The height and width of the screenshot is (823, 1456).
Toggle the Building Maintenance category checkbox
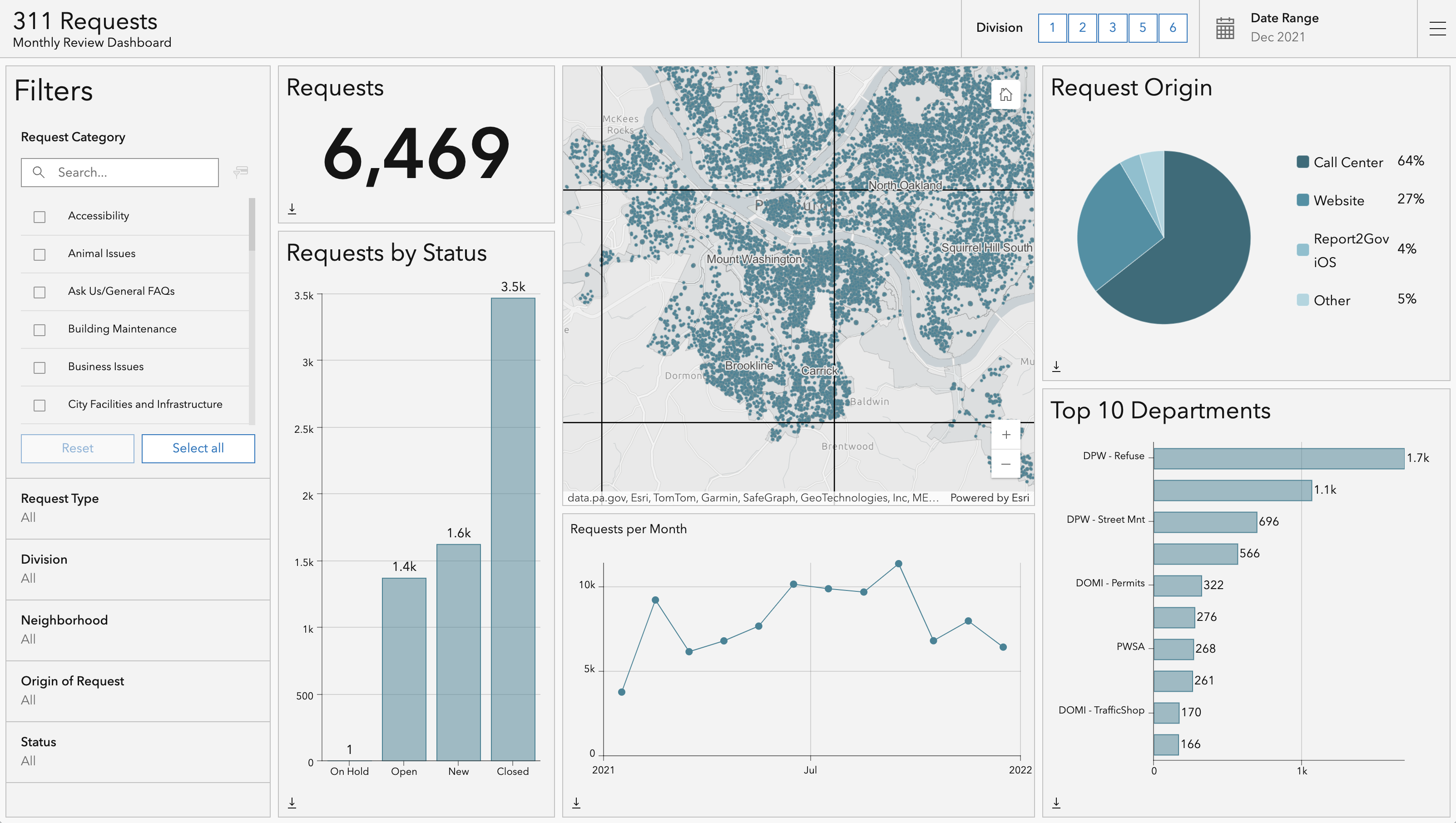pyautogui.click(x=40, y=328)
